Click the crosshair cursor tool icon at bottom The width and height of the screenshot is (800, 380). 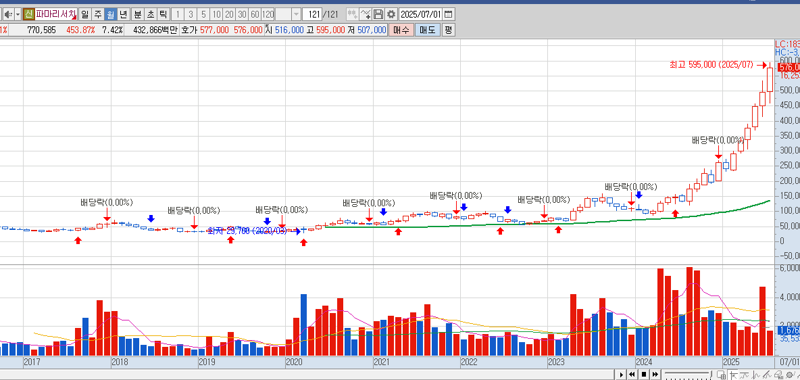pos(733,375)
